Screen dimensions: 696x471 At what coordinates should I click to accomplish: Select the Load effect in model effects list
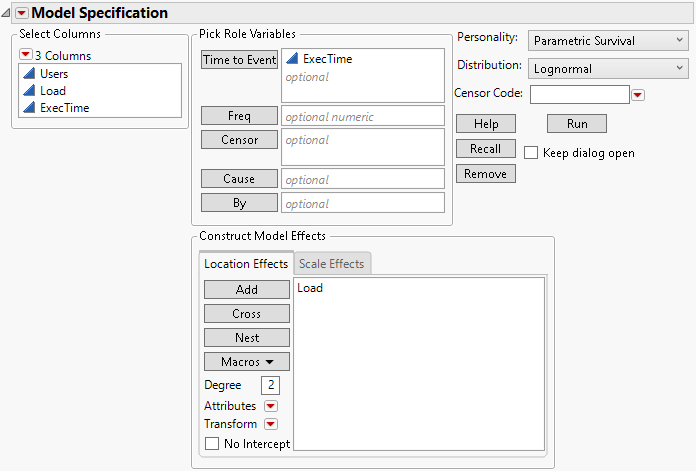310,288
